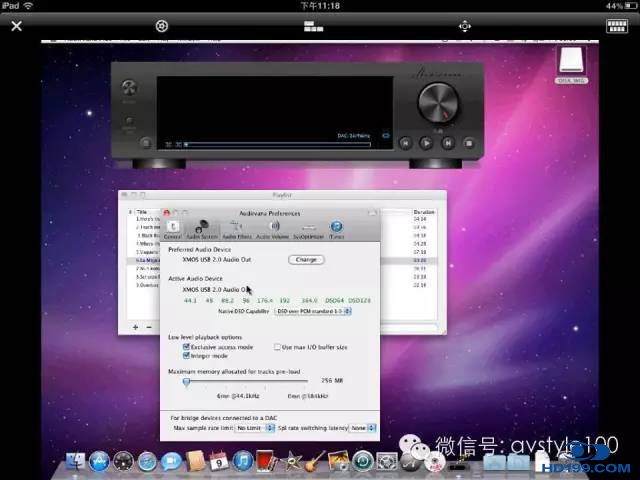640x480 pixels.
Task: Open Safari from the Dock
Action: [x=147, y=462]
